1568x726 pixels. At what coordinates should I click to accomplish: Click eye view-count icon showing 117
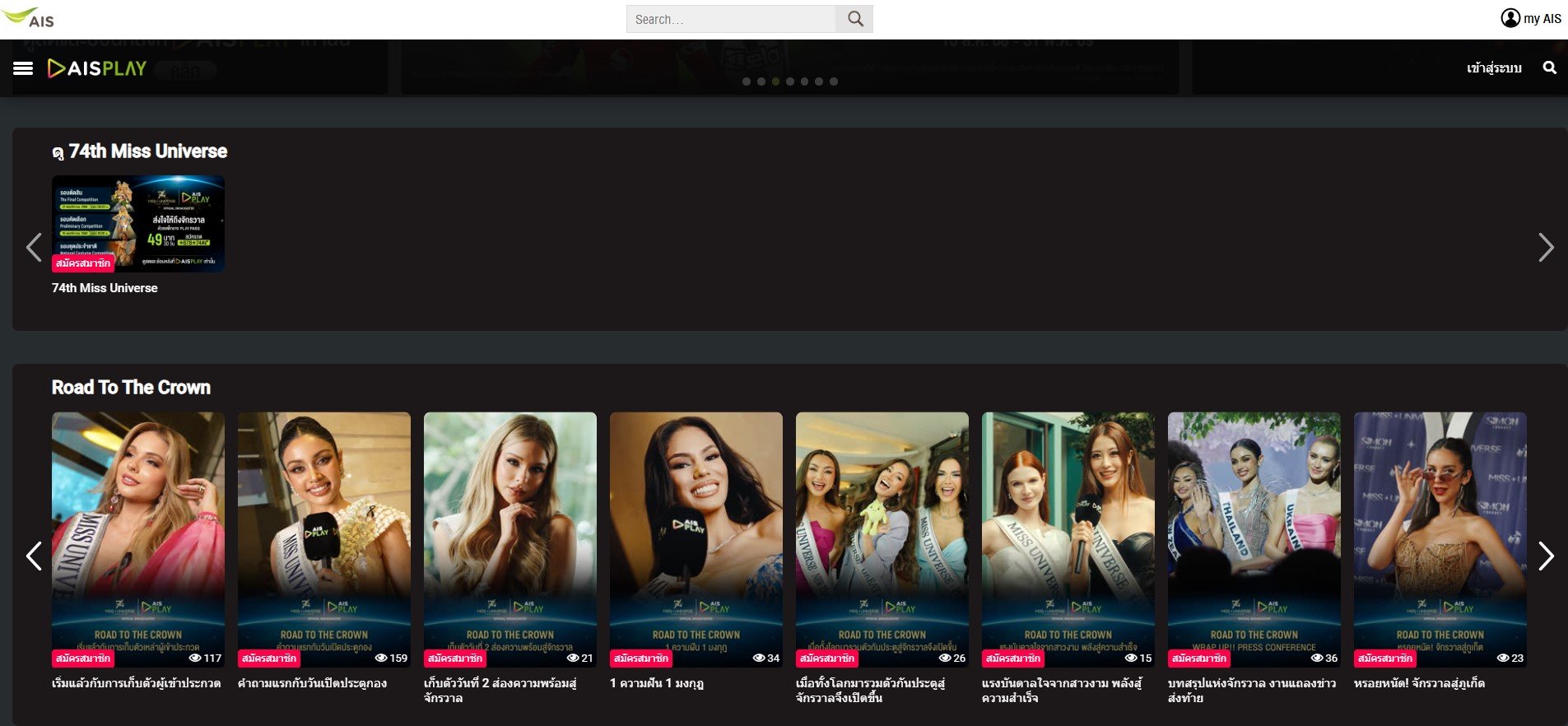(x=195, y=659)
